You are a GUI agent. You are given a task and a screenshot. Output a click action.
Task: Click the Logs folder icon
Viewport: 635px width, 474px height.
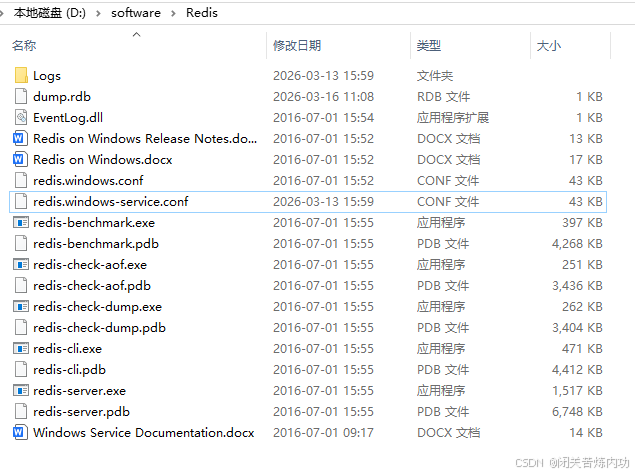coord(21,75)
